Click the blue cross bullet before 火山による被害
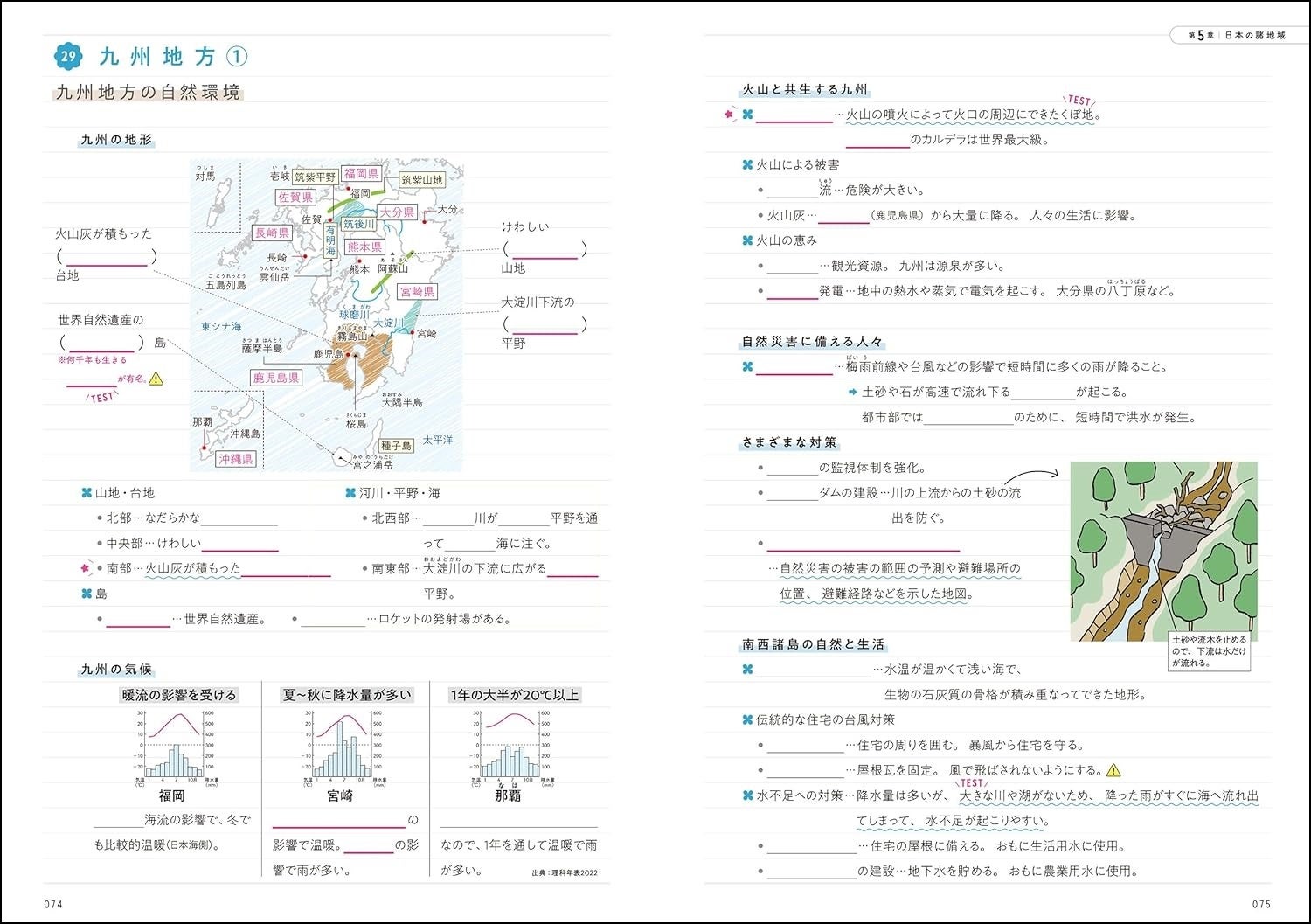Viewport: 1311px width, 924px height. pyautogui.click(x=747, y=164)
